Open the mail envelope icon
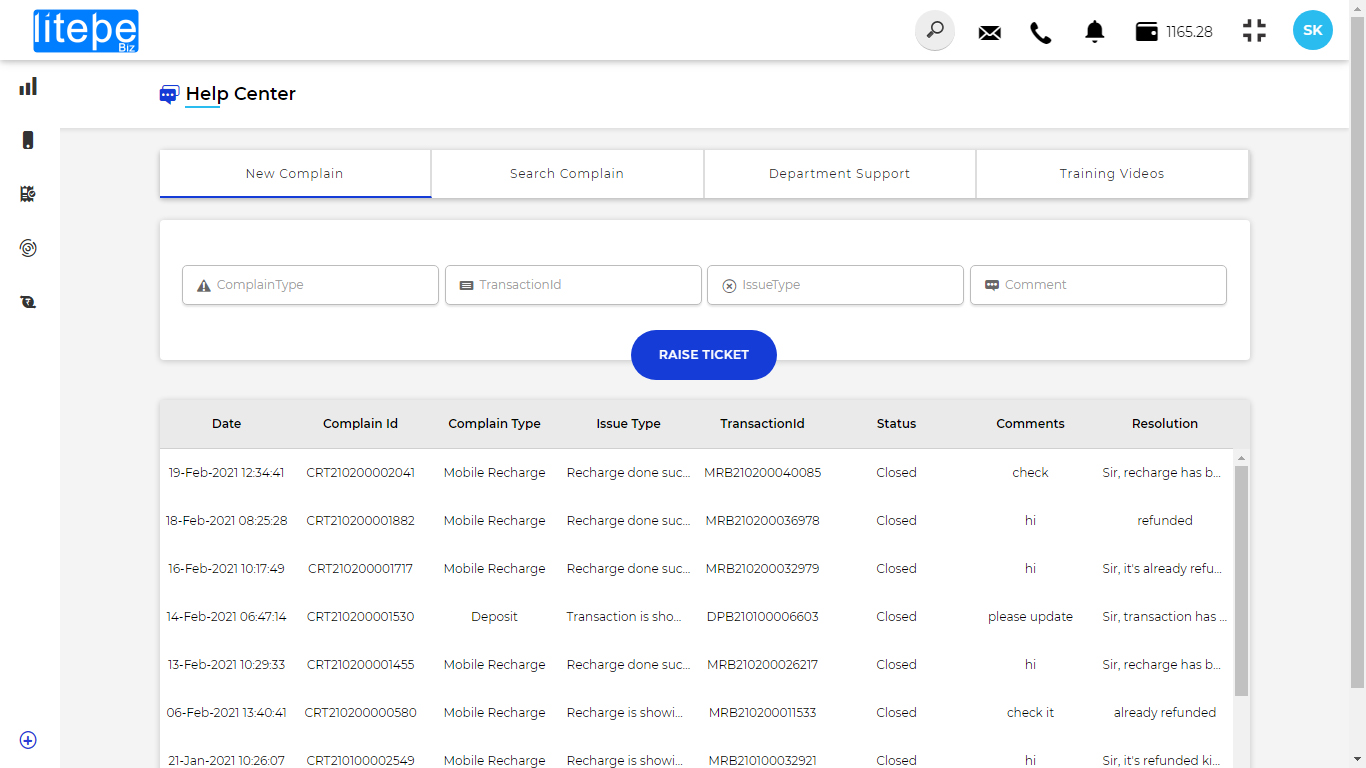 989,32
